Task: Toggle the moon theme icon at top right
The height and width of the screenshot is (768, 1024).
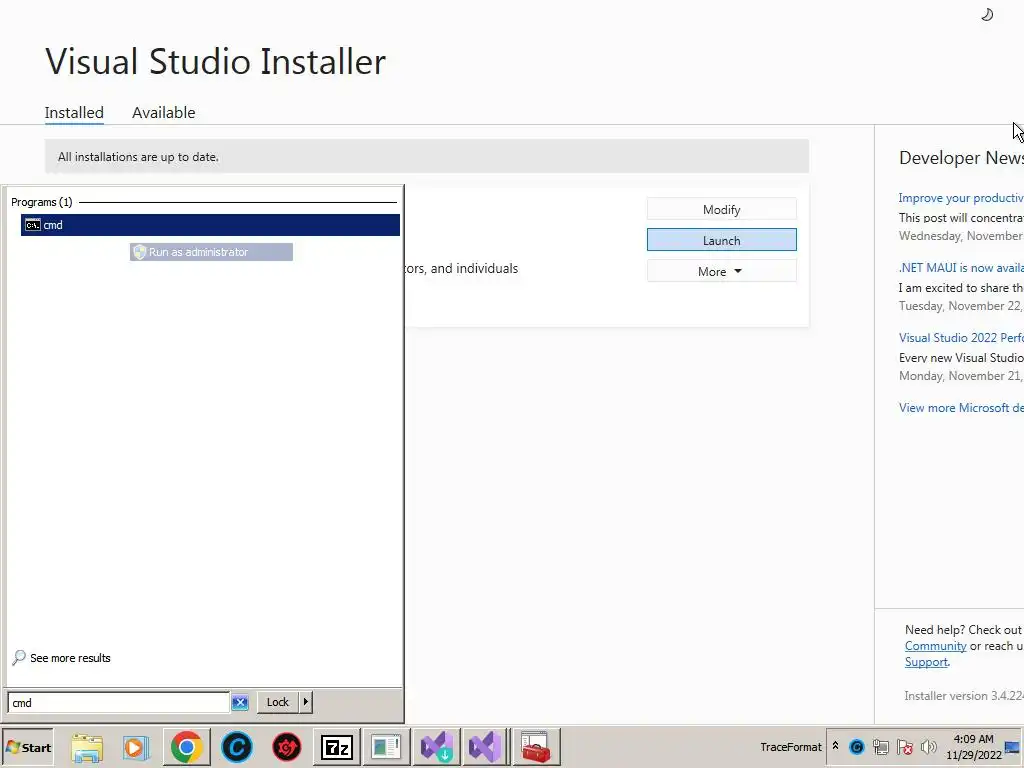Action: (987, 14)
